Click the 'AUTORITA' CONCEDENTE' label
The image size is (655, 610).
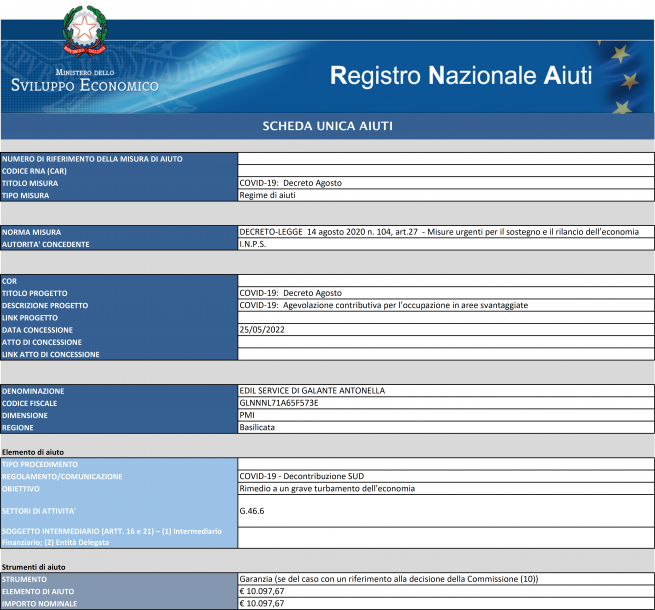46,244
